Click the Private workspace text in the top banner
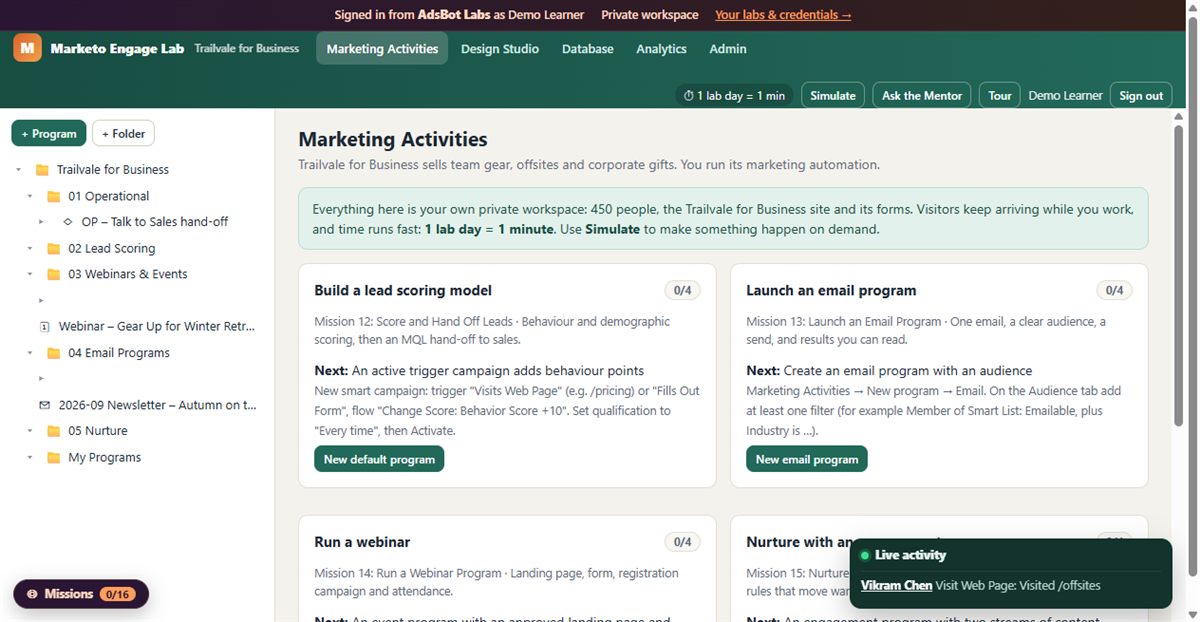This screenshot has height=622, width=1200. 650,15
